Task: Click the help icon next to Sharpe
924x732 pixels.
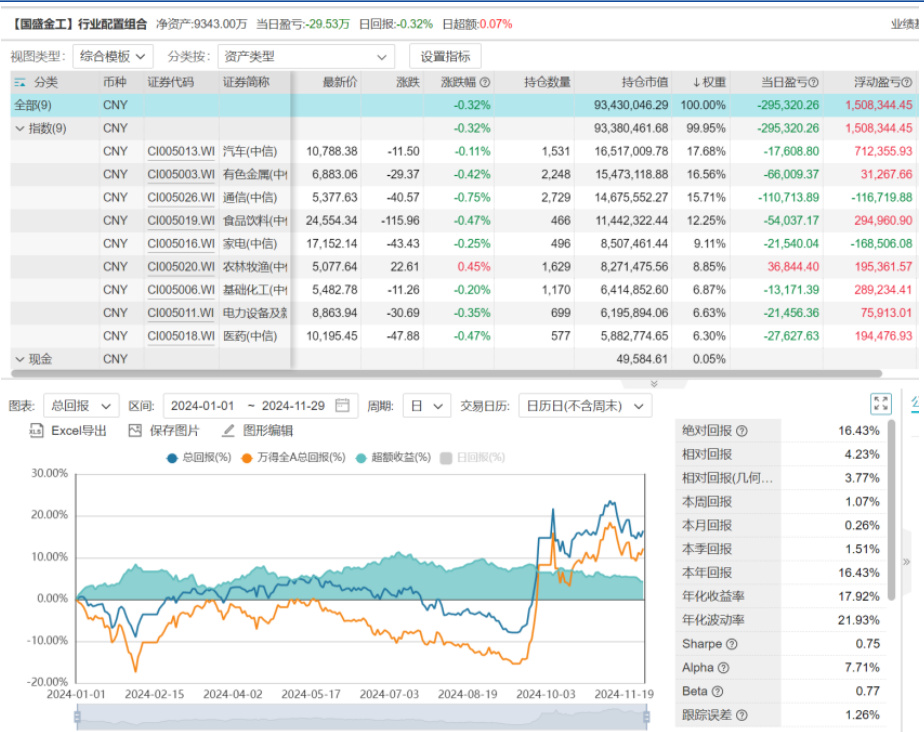Action: 731,644
